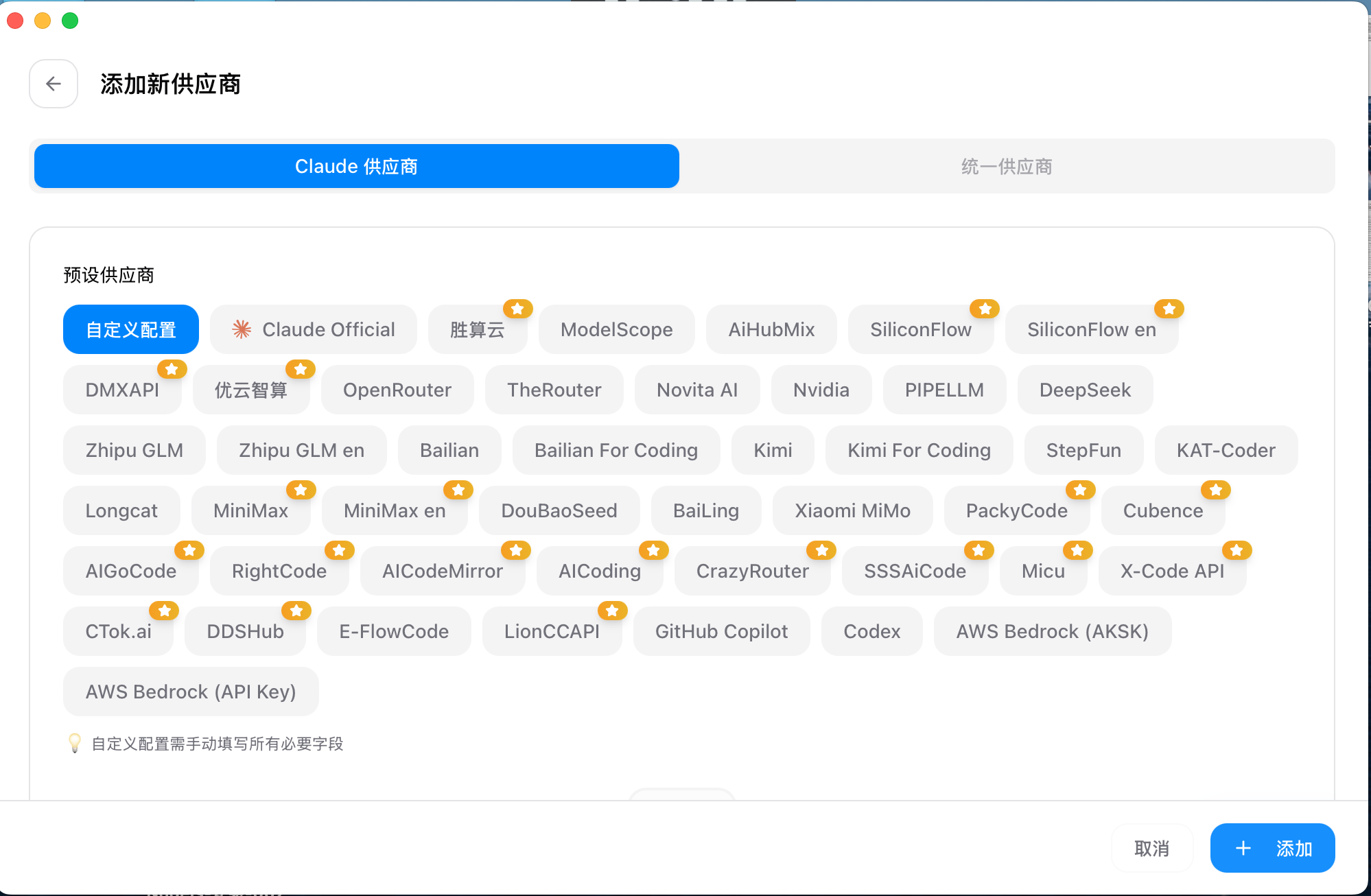Pick the X-Code API preset
The width and height of the screenshot is (1371, 896).
[x=1173, y=571]
